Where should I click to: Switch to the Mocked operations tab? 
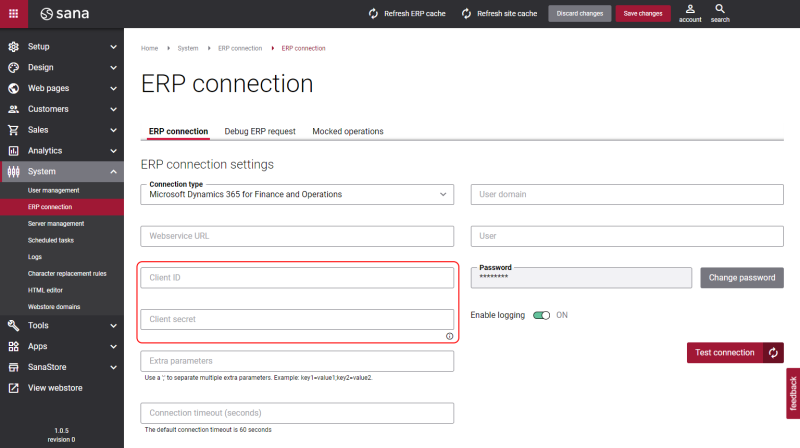point(347,131)
